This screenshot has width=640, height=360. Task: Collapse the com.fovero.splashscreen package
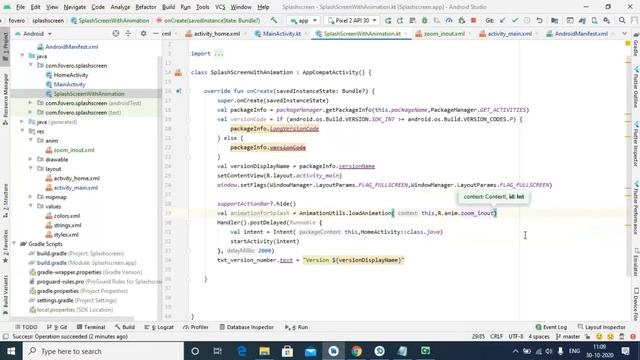click(x=31, y=65)
